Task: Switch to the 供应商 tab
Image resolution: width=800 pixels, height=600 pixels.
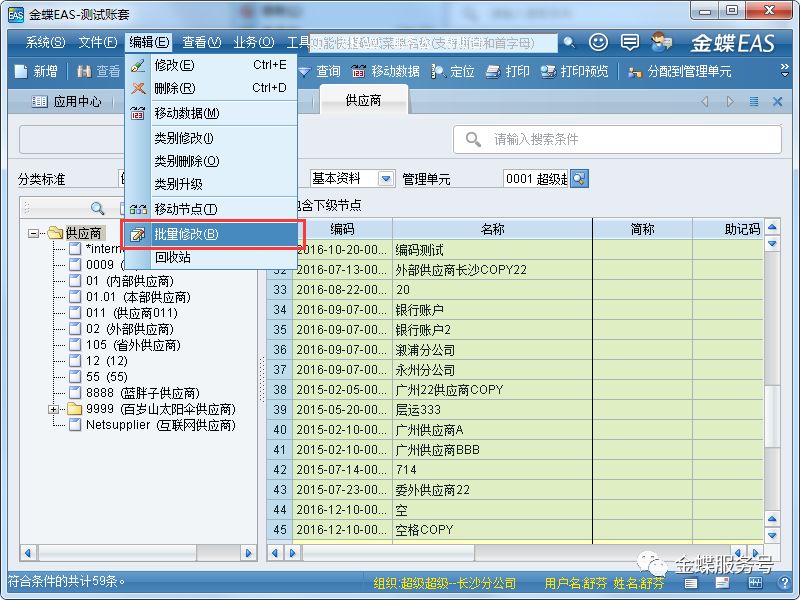Action: 363,101
